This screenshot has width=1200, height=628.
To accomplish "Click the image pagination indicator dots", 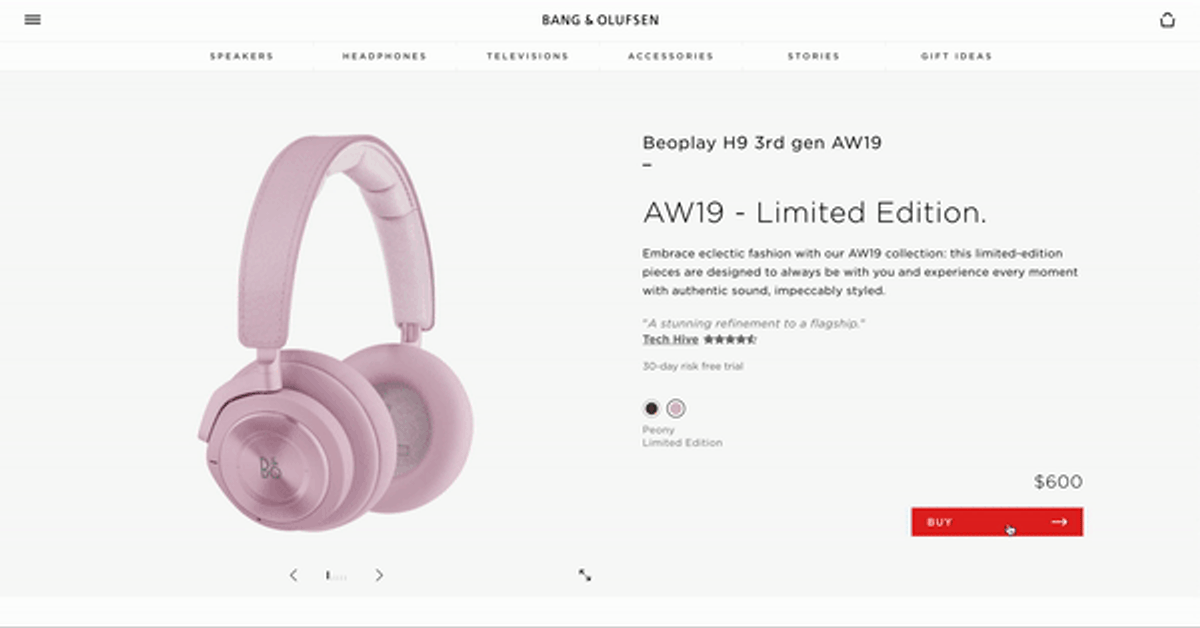I will point(336,576).
